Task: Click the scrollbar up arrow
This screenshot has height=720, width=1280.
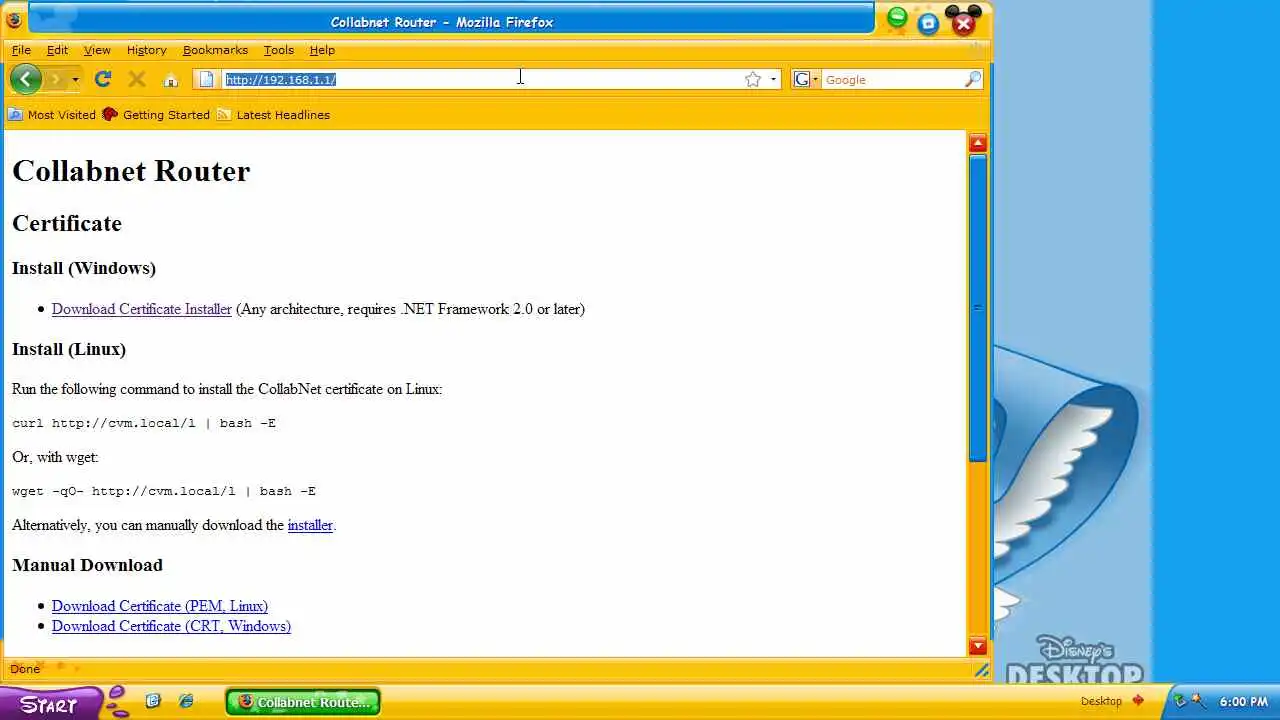Action: [978, 143]
